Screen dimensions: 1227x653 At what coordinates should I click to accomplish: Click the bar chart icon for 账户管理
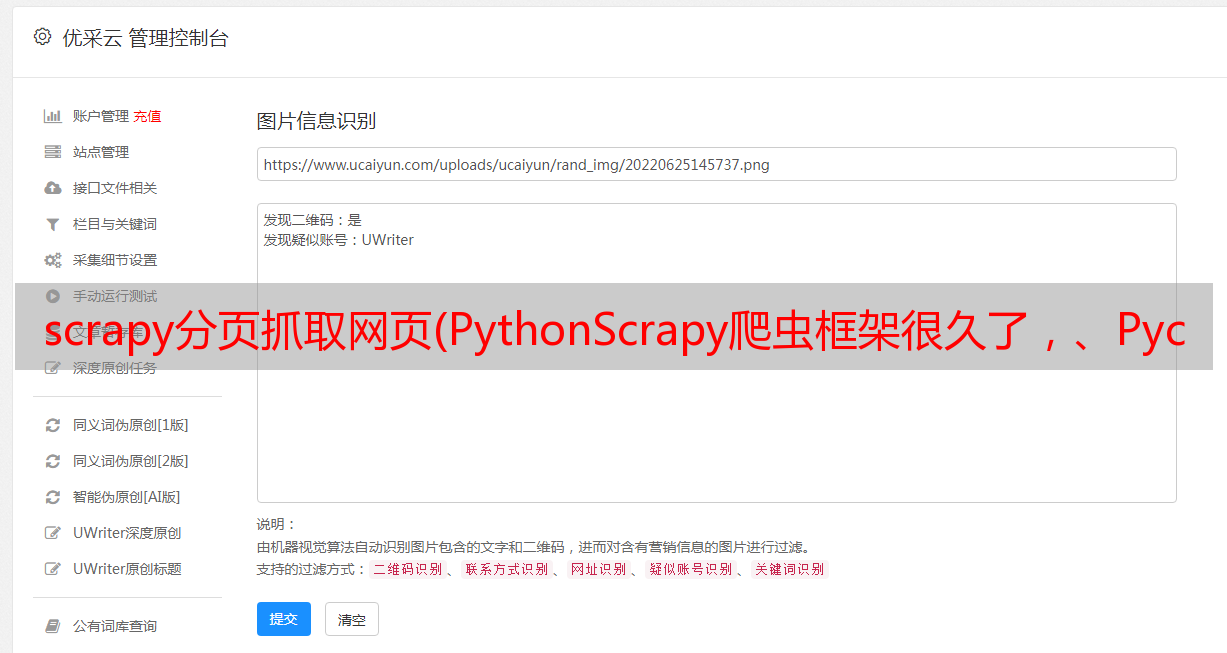click(x=53, y=116)
